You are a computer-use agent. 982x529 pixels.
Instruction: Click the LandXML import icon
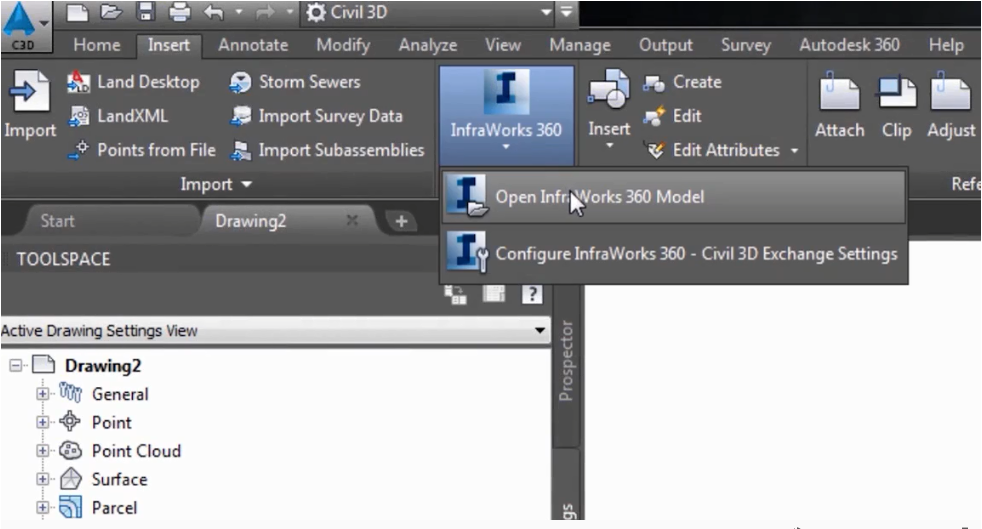point(79,116)
